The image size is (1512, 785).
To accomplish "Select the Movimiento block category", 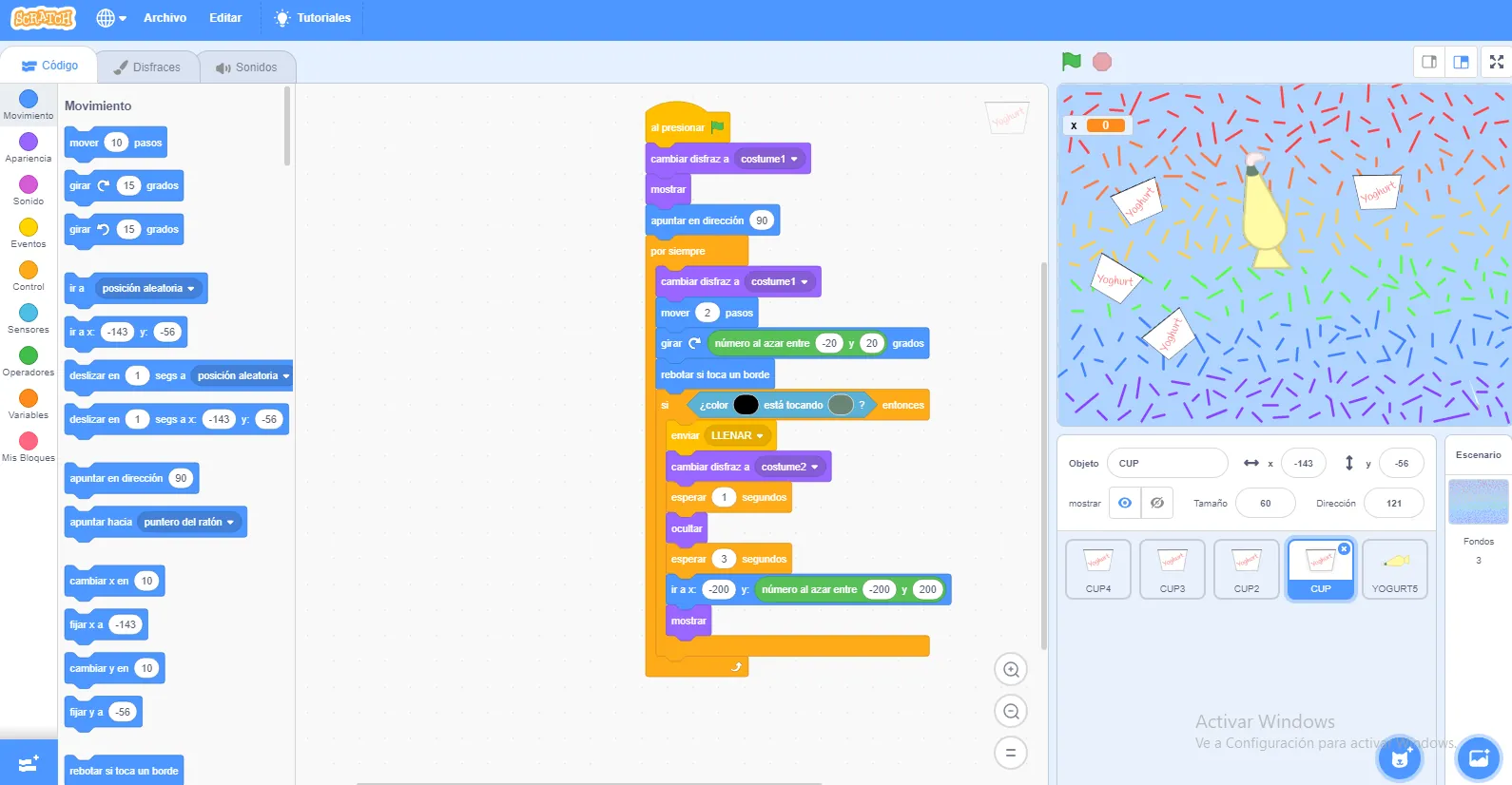I will click(x=29, y=105).
